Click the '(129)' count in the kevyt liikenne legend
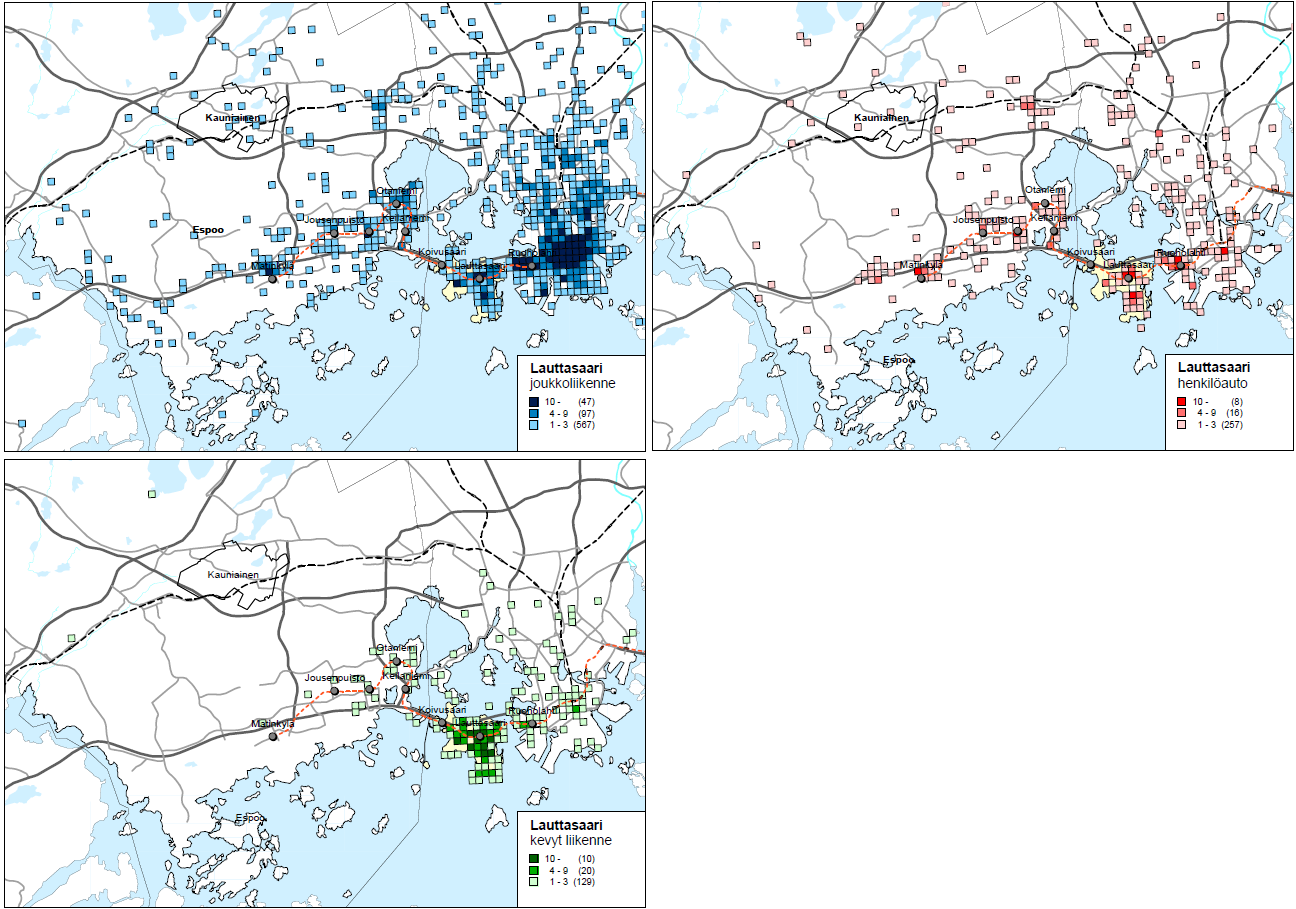Viewport: 1296px width, 909px height. pos(584,883)
